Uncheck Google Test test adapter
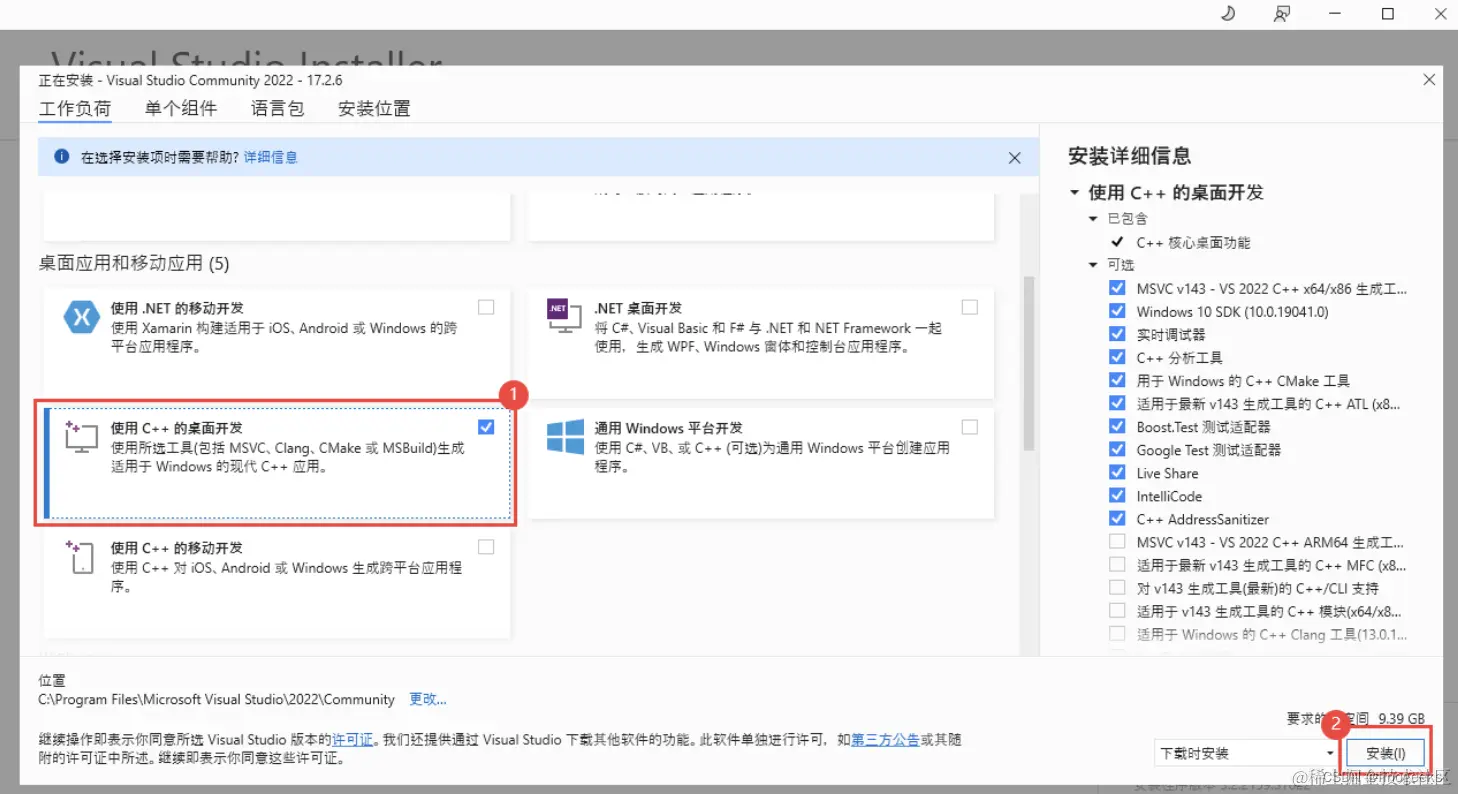Image resolution: width=1458 pixels, height=794 pixels. (1117, 449)
